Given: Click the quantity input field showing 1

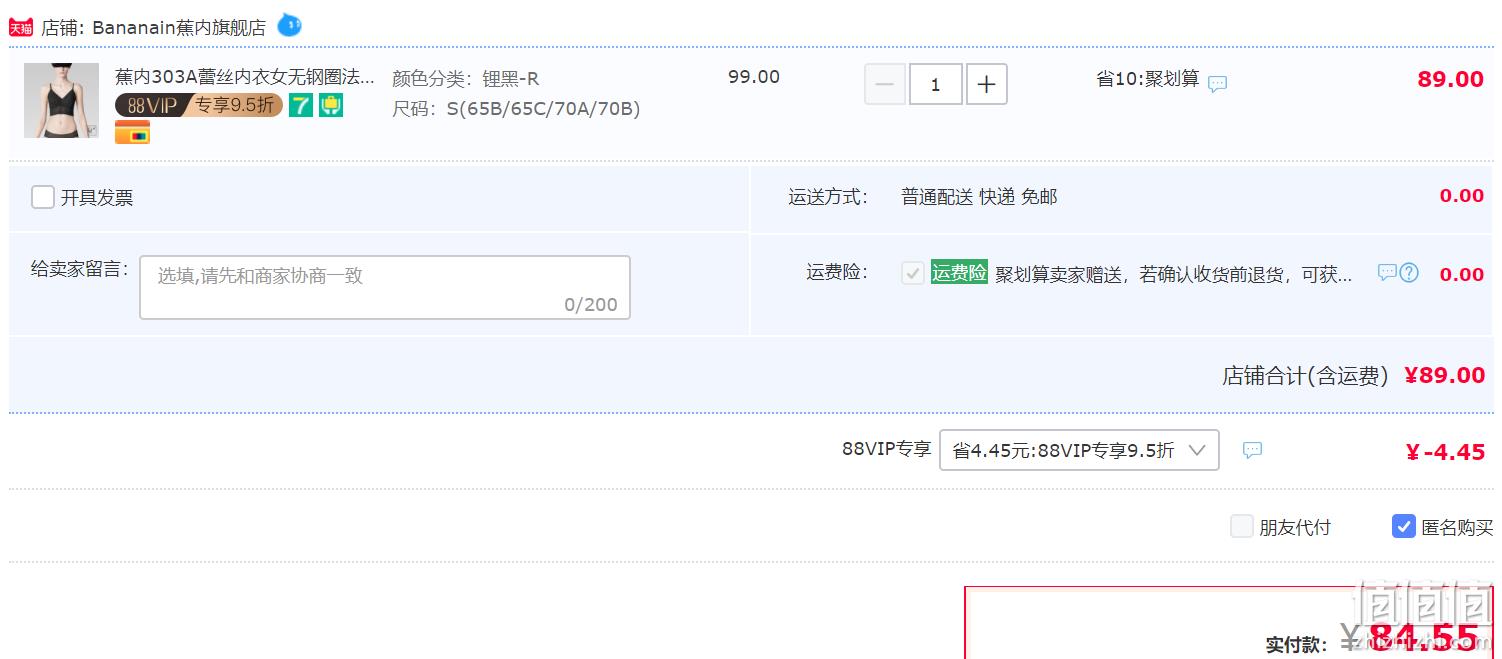Looking at the screenshot, I should tap(936, 85).
